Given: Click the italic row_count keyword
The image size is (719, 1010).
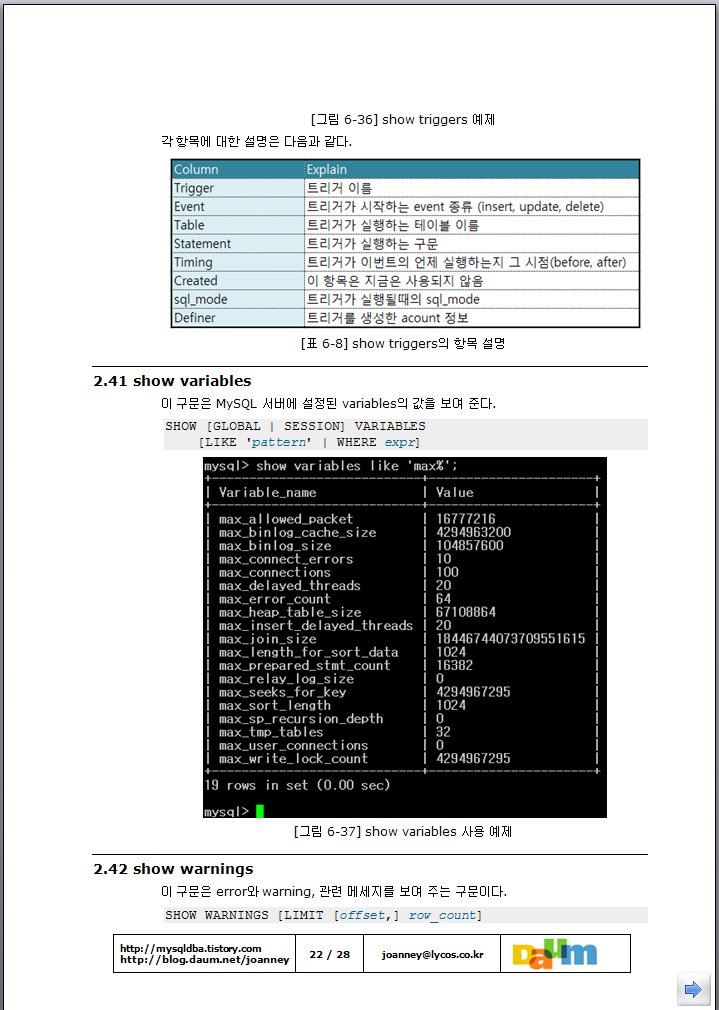Looking at the screenshot, I should point(442,915).
